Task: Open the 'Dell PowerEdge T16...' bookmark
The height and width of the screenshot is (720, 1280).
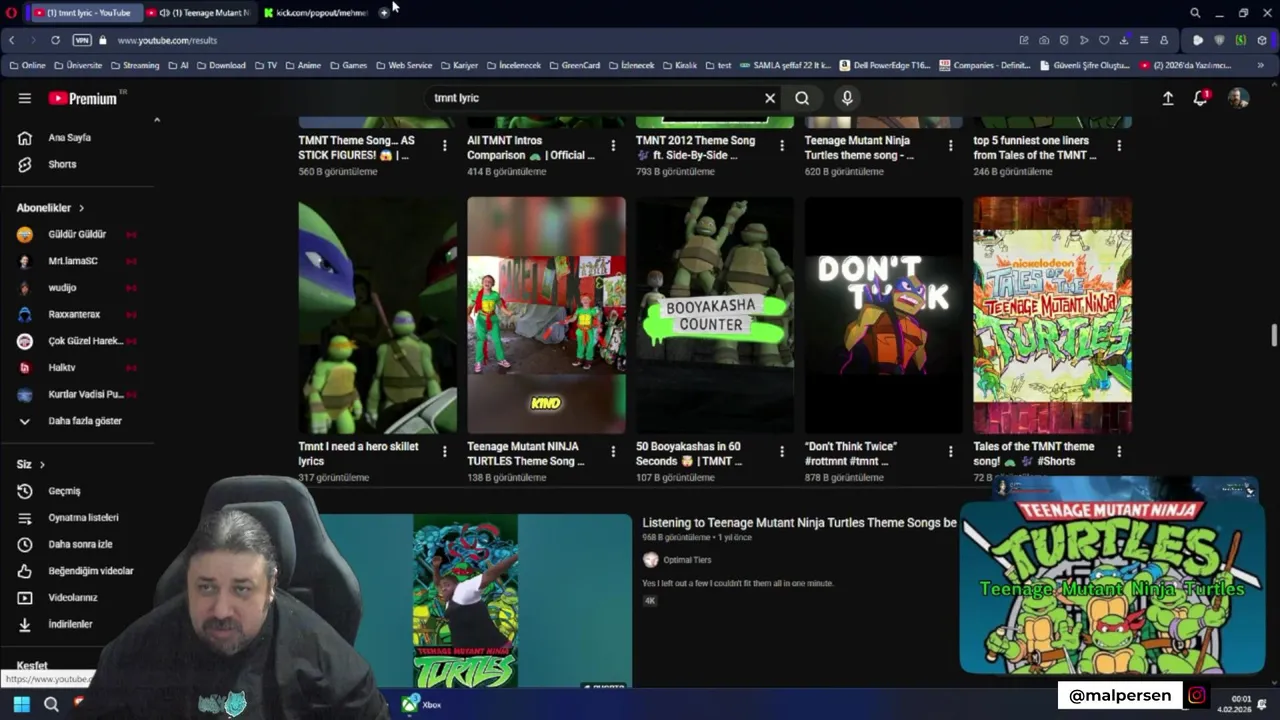Action: pyautogui.click(x=885, y=65)
